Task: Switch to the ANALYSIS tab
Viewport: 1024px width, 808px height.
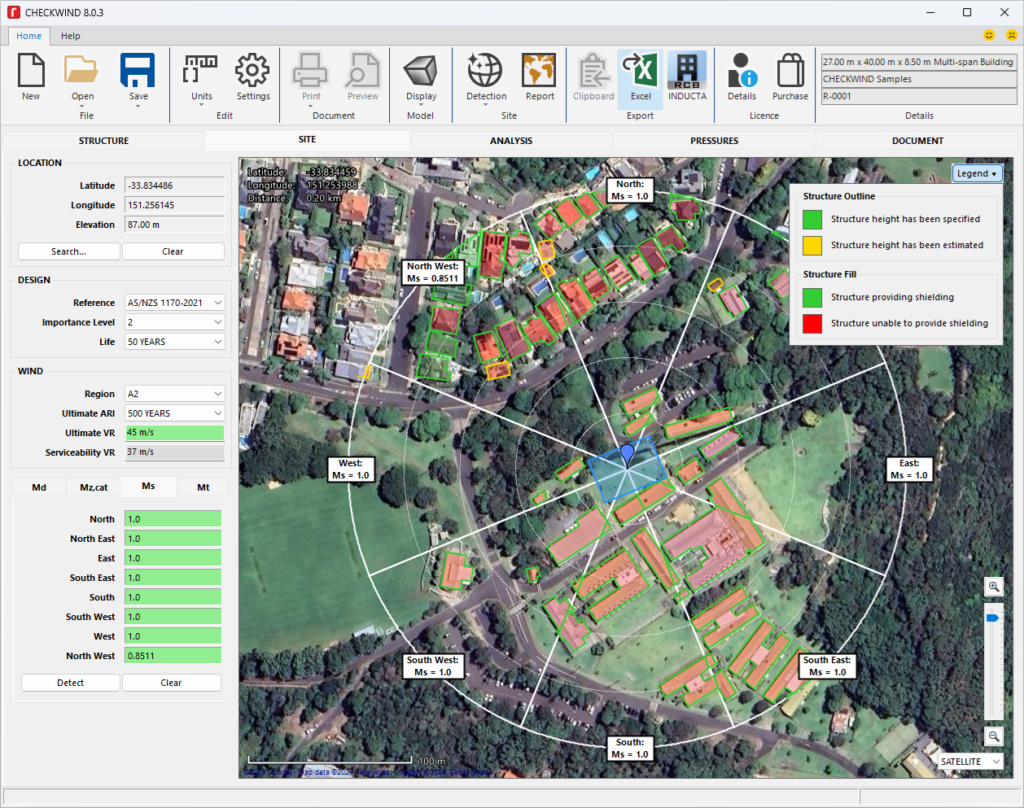Action: (x=511, y=140)
